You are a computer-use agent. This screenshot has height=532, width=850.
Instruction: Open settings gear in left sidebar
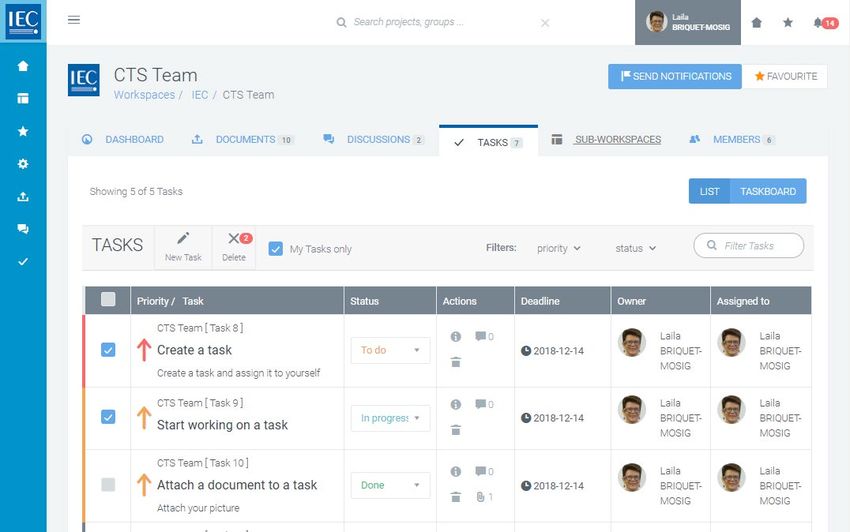pos(23,163)
